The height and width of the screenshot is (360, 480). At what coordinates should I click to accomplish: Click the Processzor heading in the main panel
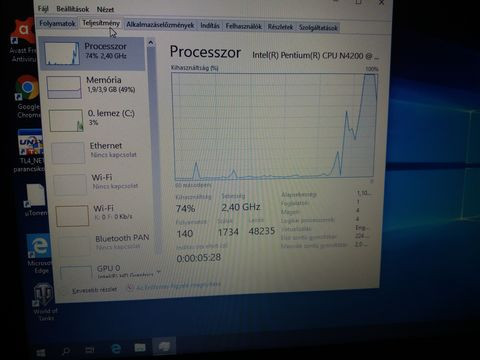pos(205,52)
